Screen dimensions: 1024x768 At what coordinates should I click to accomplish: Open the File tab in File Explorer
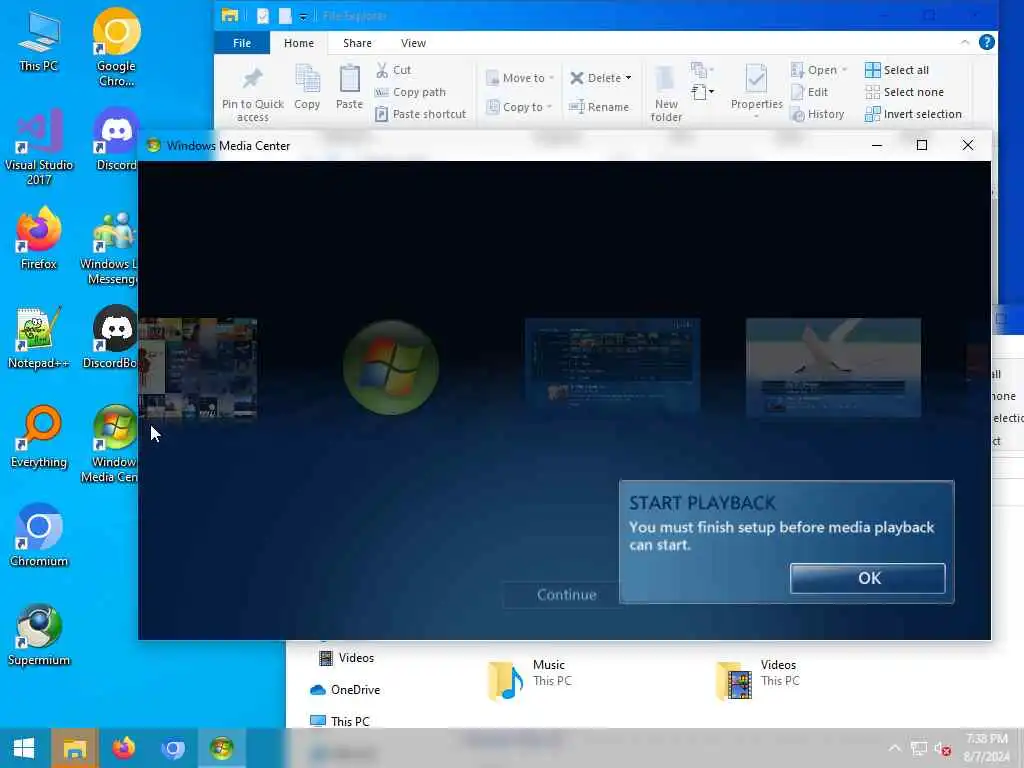pyautogui.click(x=242, y=43)
